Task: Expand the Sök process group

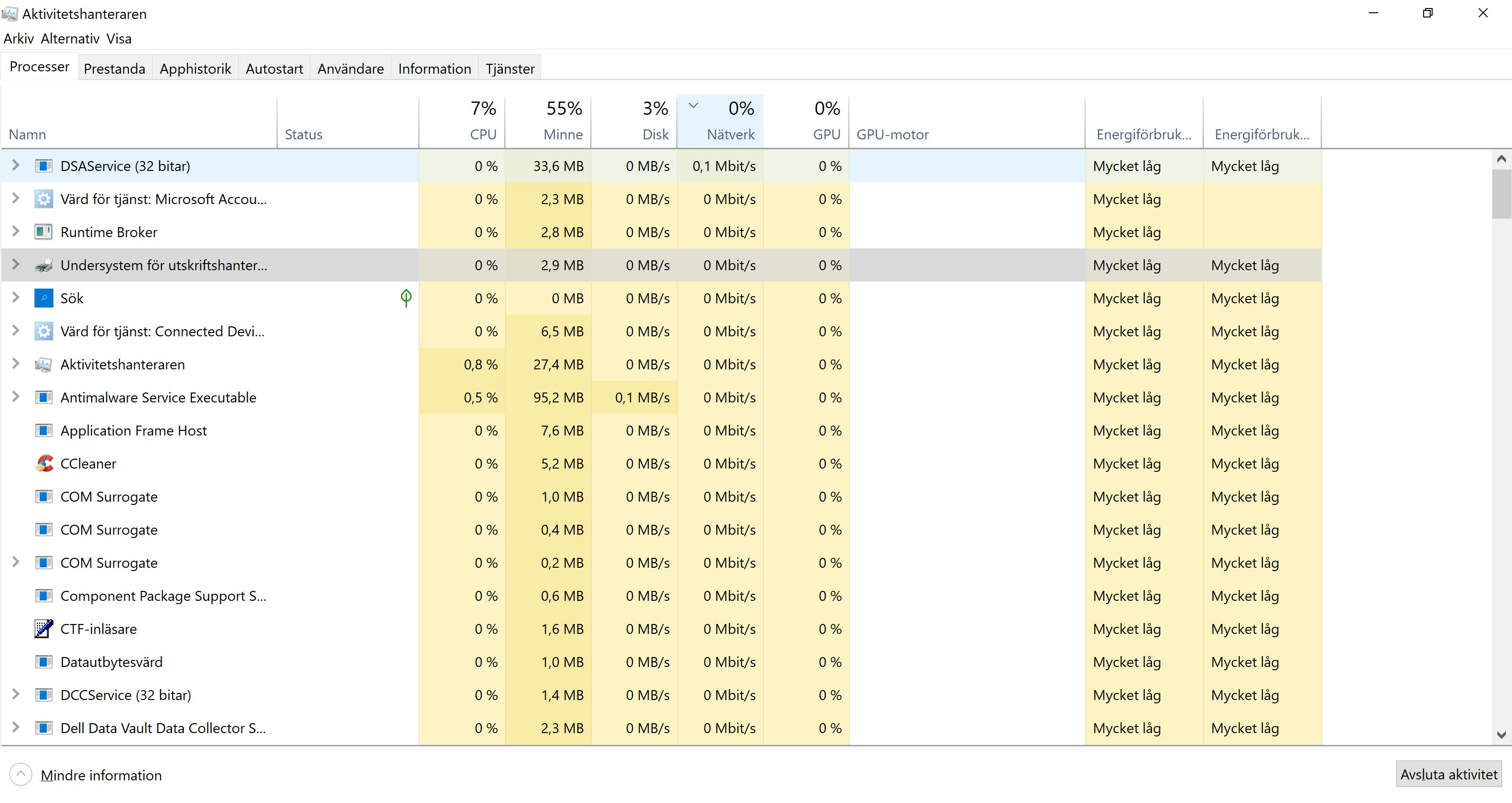Action: click(x=16, y=298)
